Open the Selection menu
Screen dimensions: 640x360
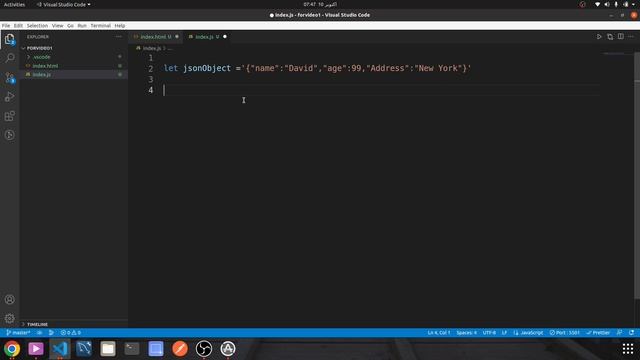[x=37, y=26]
